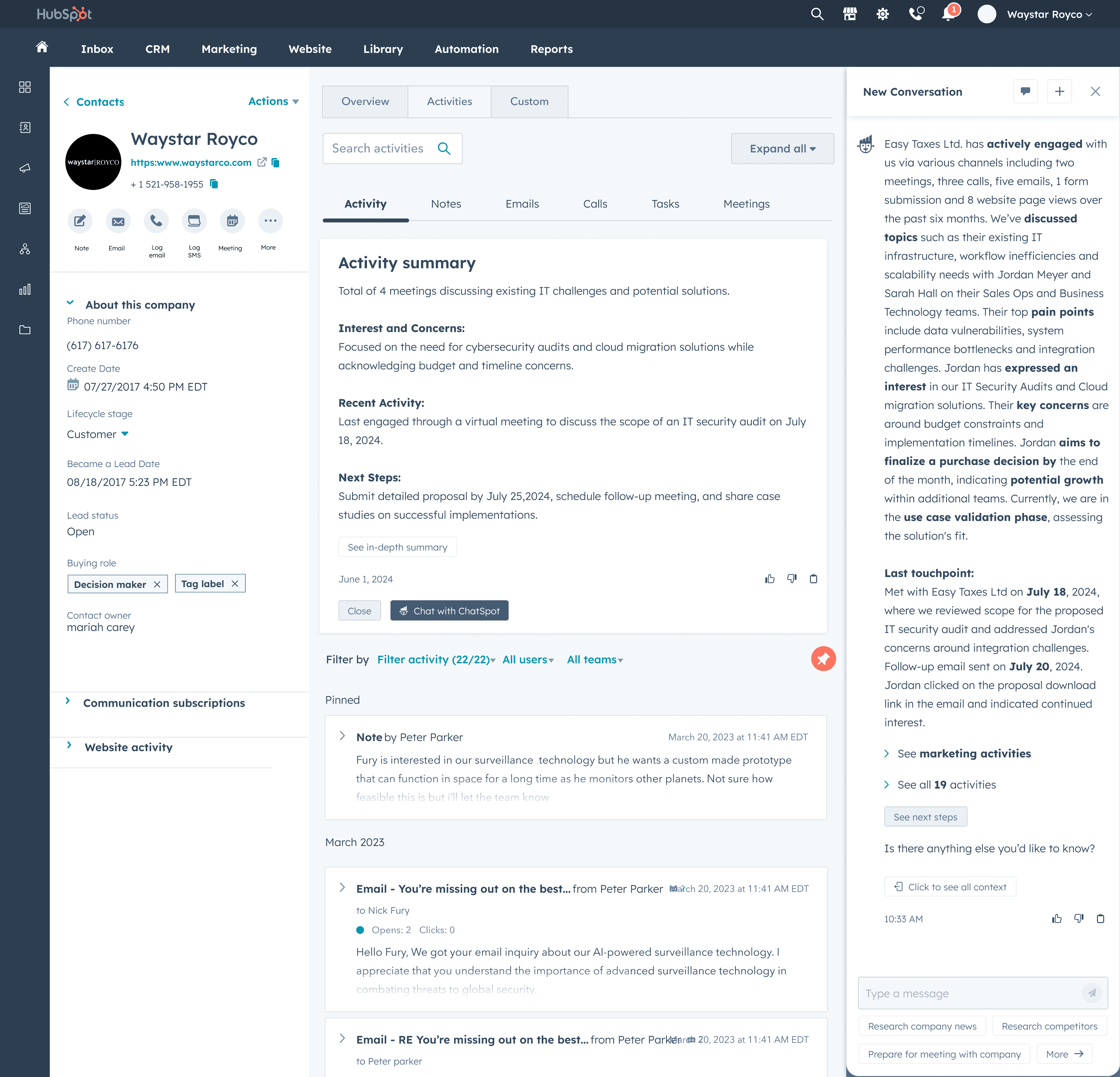Image resolution: width=1120 pixels, height=1077 pixels.
Task: Copy the company website URL
Action: (275, 163)
